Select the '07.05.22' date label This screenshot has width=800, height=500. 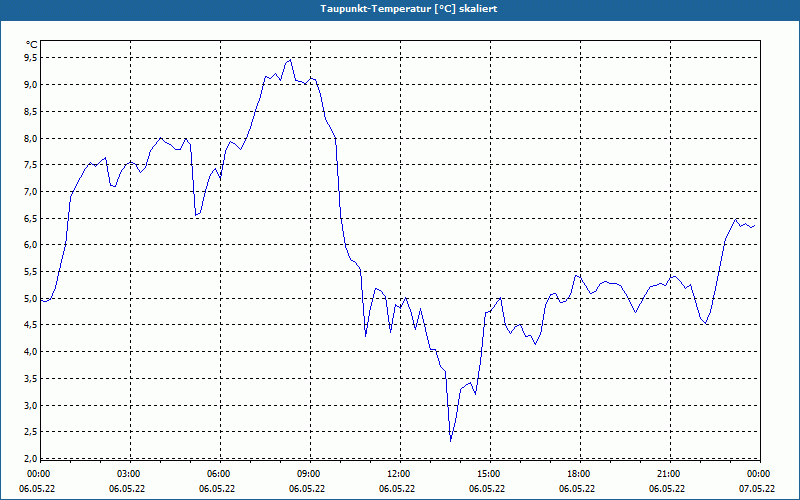coord(757,489)
